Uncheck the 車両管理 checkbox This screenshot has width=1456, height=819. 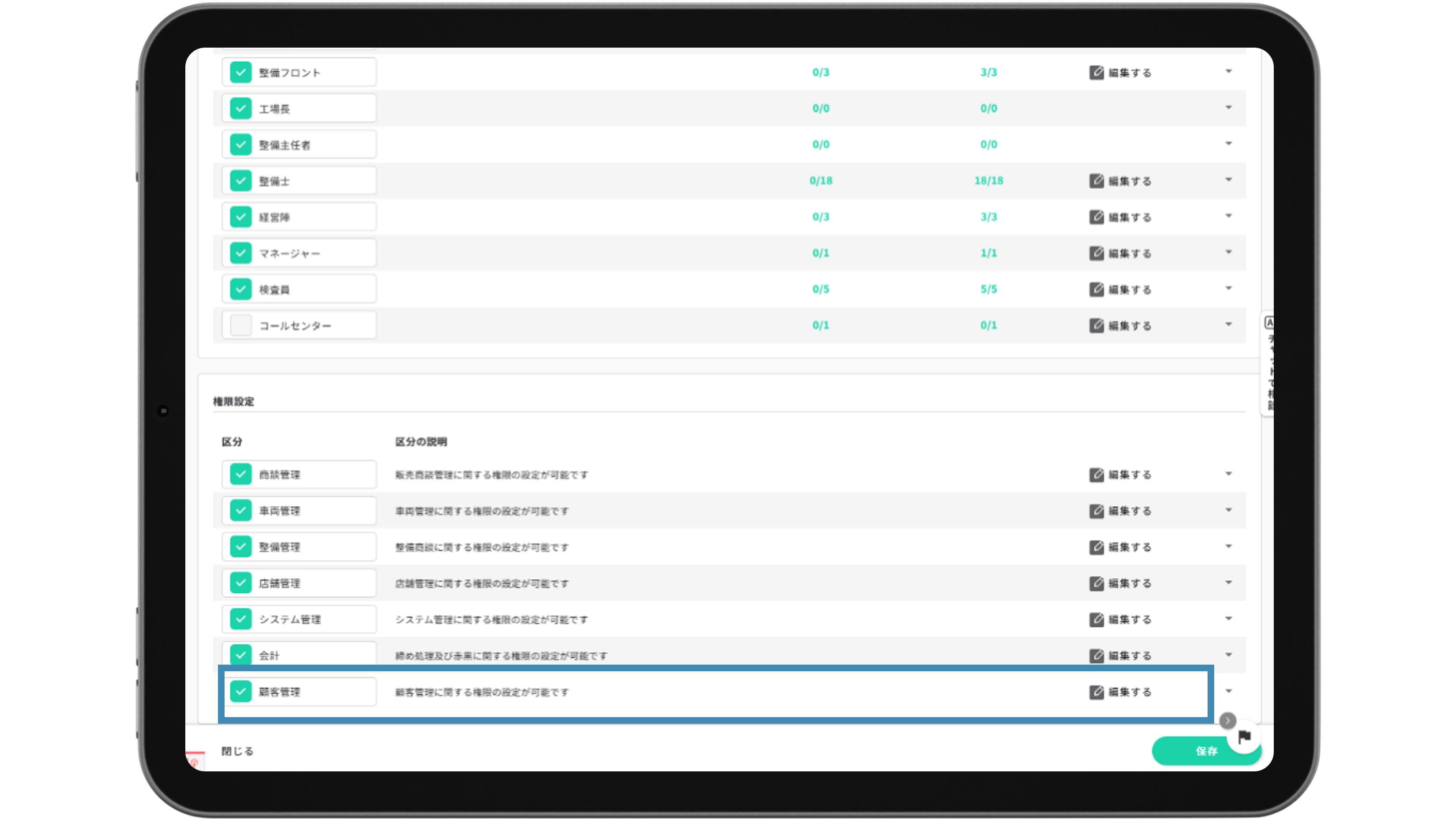[x=241, y=511]
